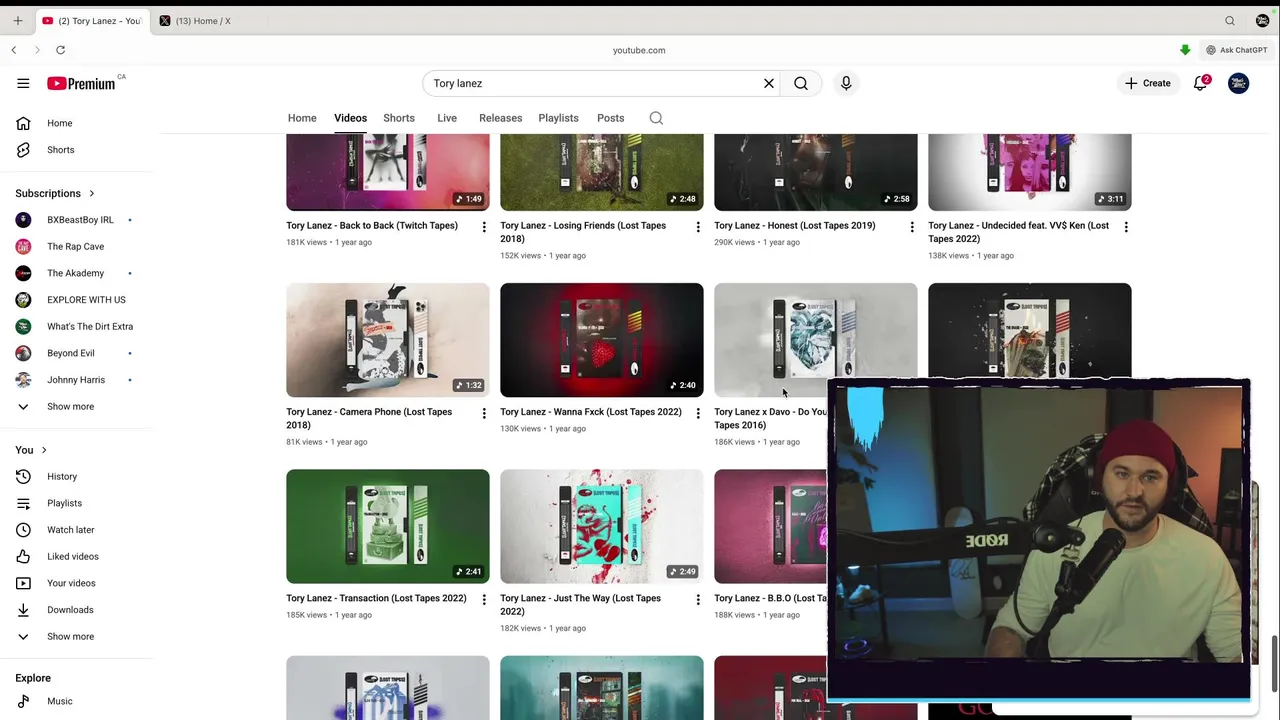Open The Akademy subscription
Image resolution: width=1280 pixels, height=720 pixels.
coord(76,273)
